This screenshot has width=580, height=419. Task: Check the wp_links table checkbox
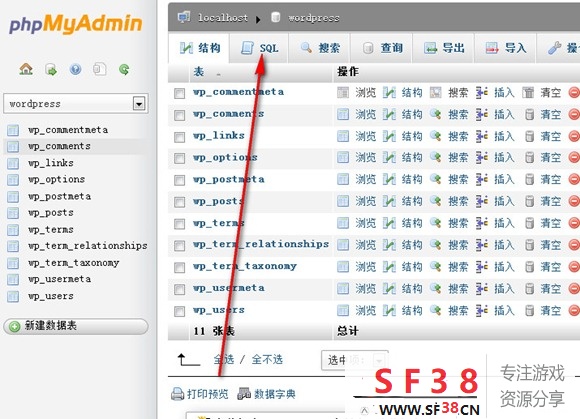click(179, 137)
